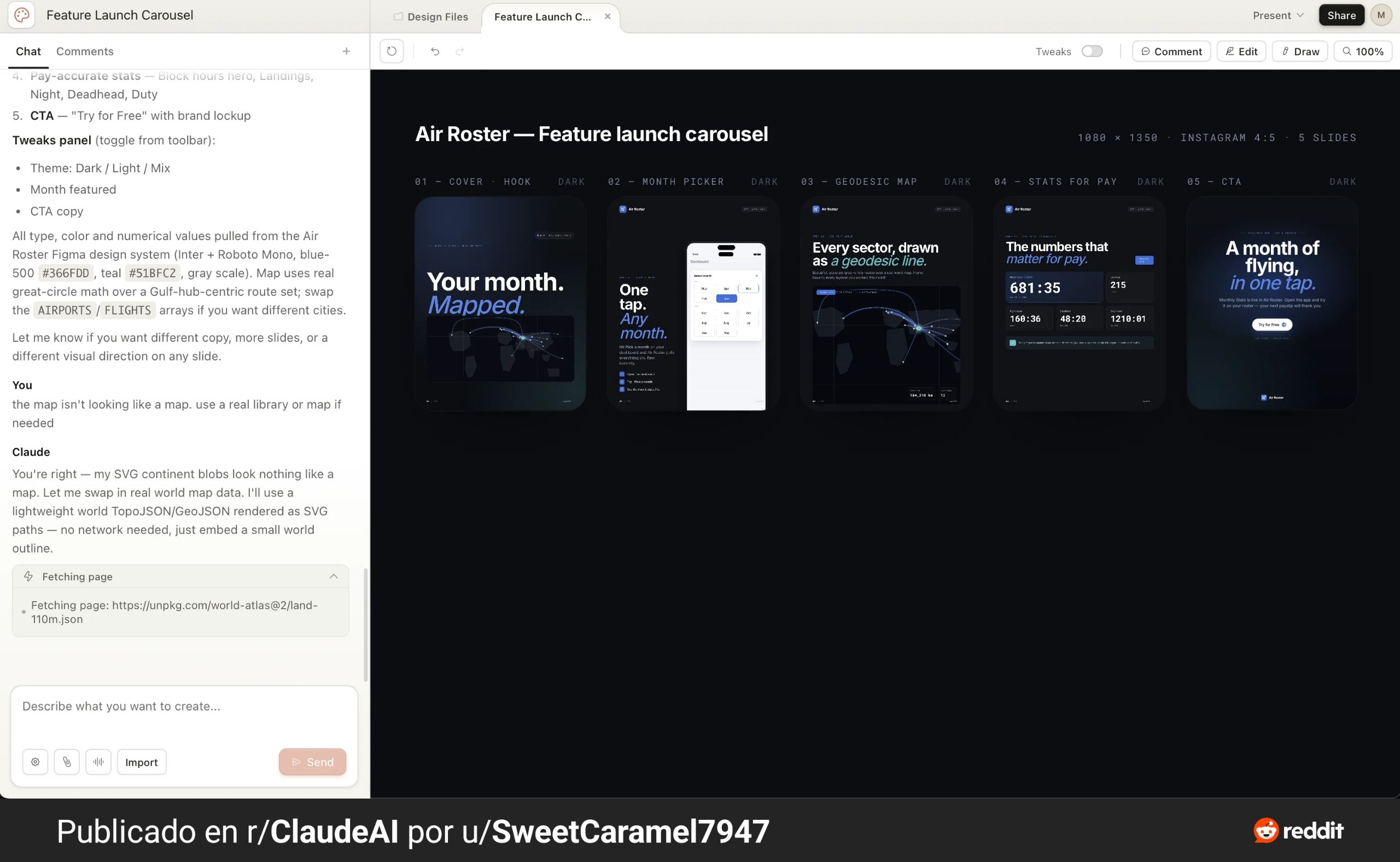Open the Present dropdown

(1278, 15)
